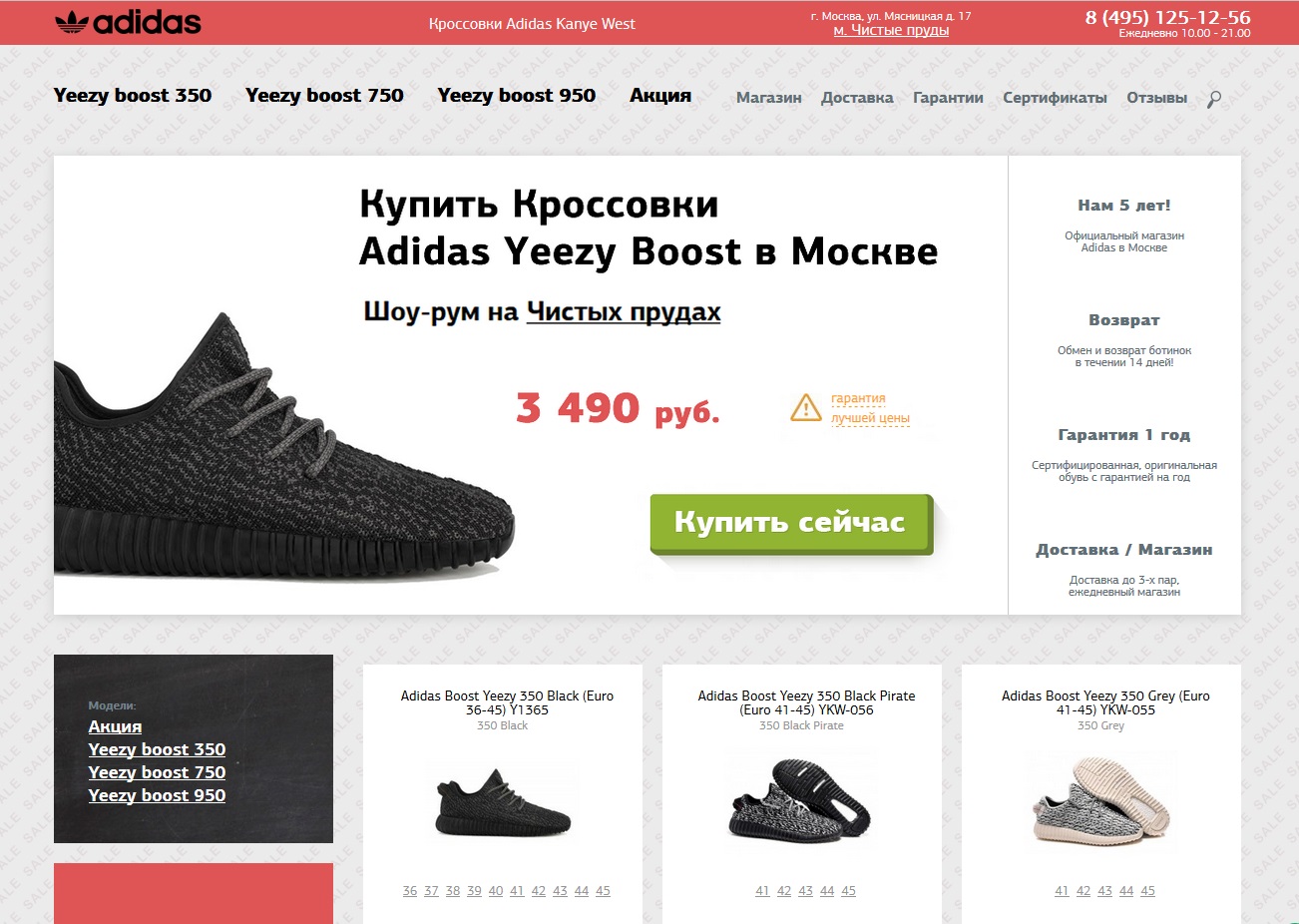1299x924 pixels.
Task: Select Акция in the Модели sidebar
Action: (115, 726)
